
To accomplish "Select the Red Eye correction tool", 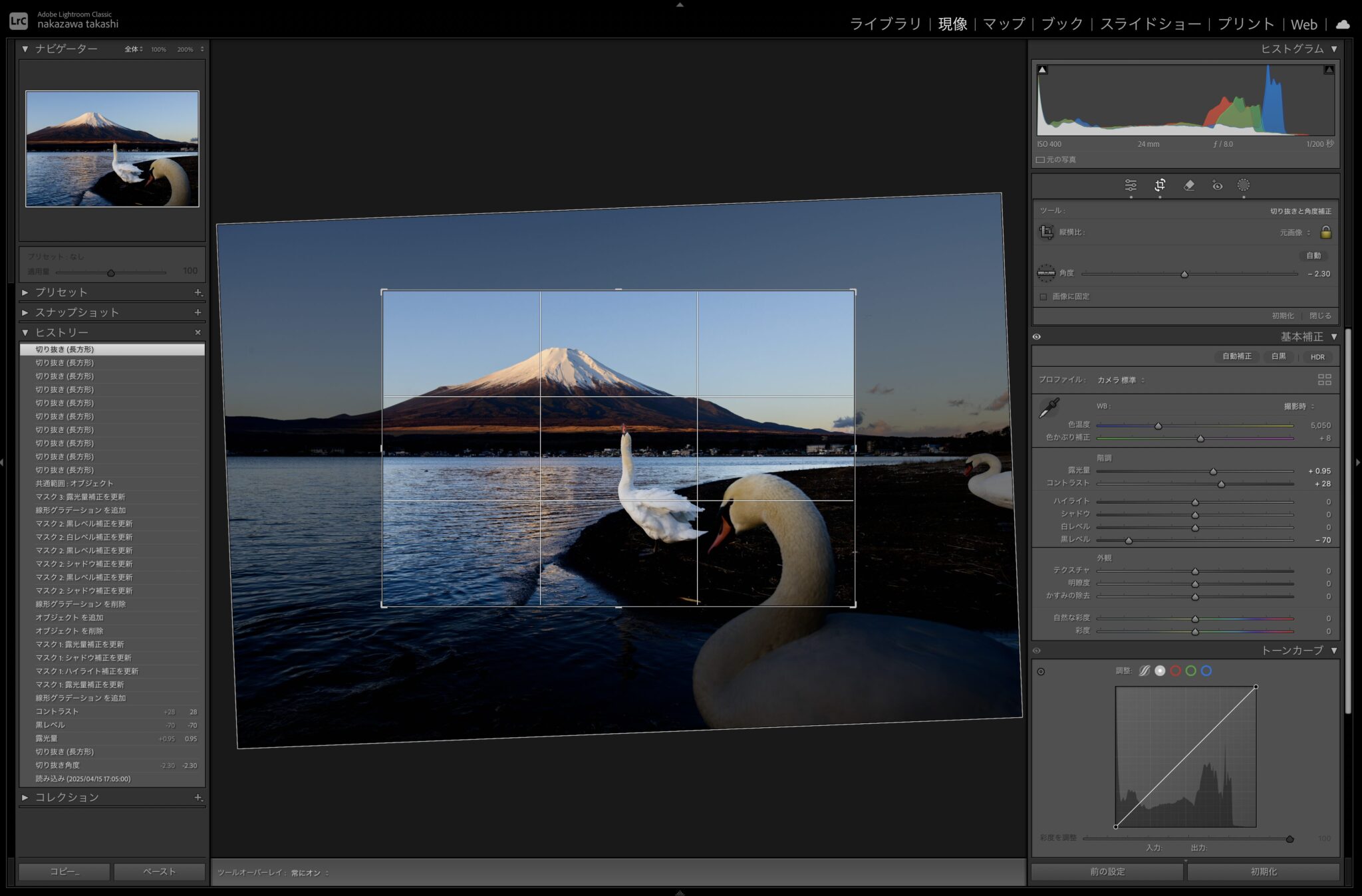I will [x=1217, y=185].
